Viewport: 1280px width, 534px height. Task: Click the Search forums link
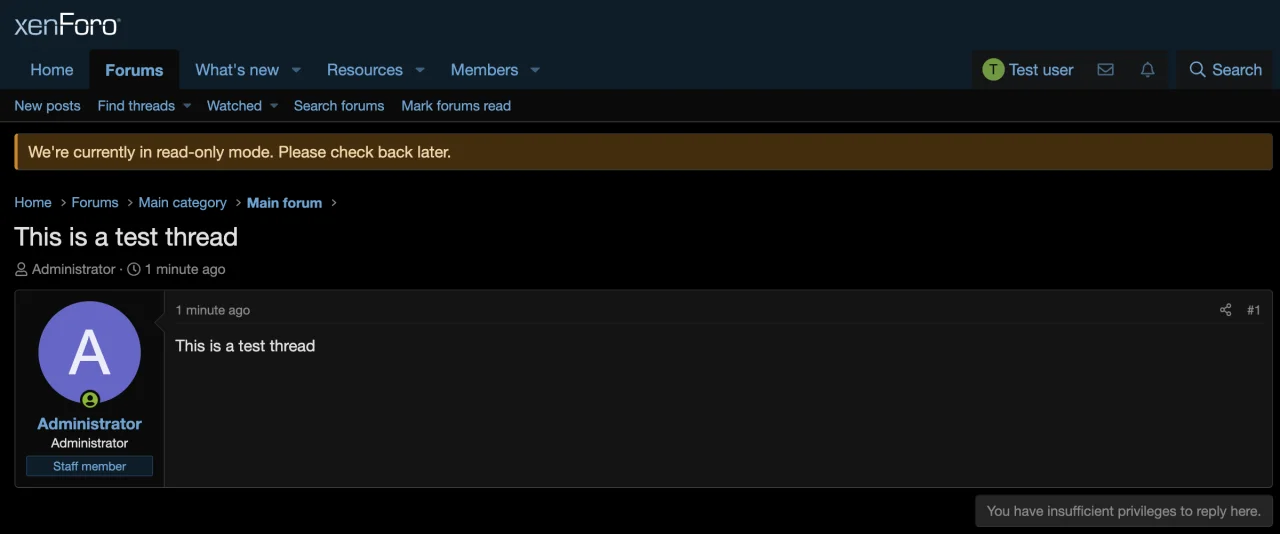pos(339,106)
